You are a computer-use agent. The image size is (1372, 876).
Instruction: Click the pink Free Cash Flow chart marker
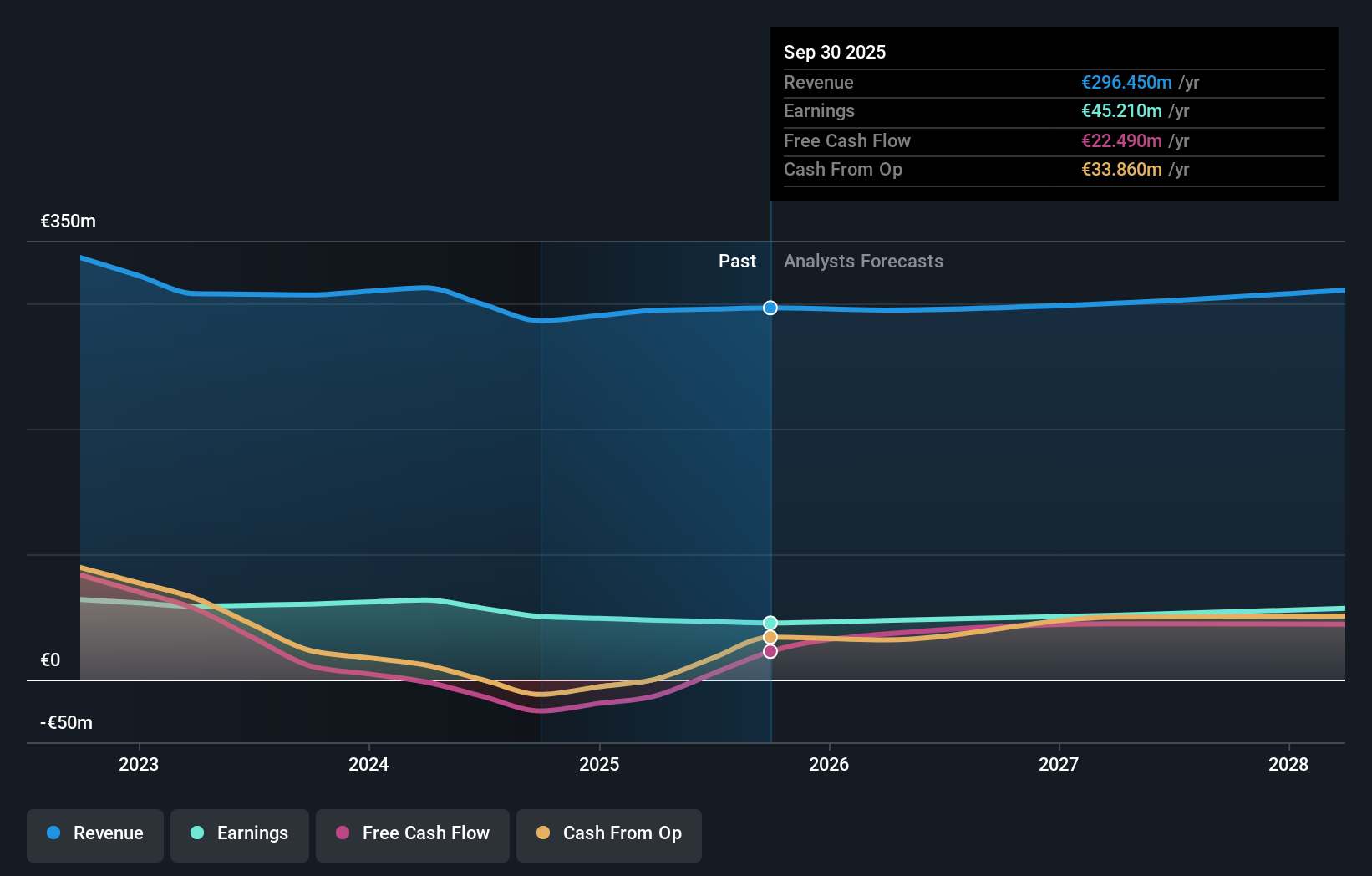[x=770, y=651]
